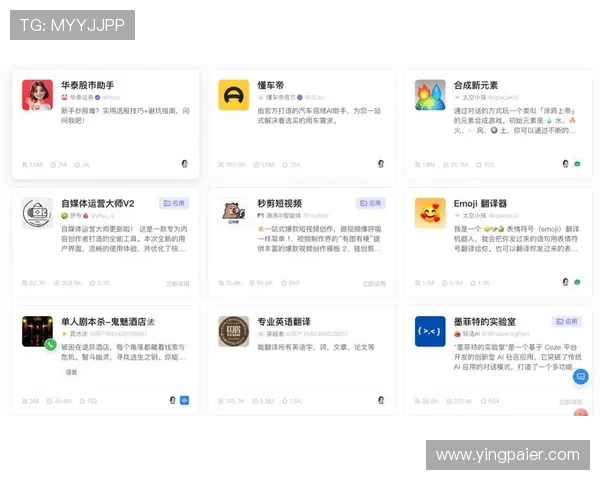Click author 太空小孩 under Emoji 翻译器
This screenshot has width=600, height=480.
tap(474, 216)
